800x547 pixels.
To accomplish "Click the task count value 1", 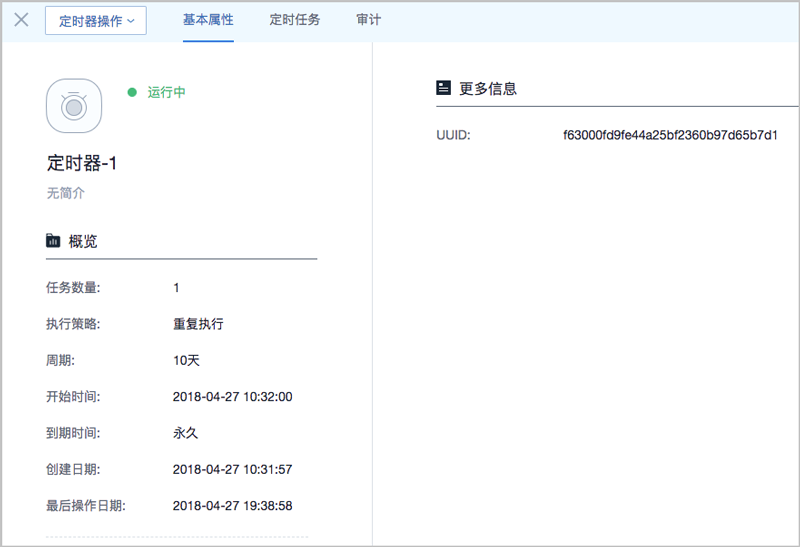I will tap(177, 288).
